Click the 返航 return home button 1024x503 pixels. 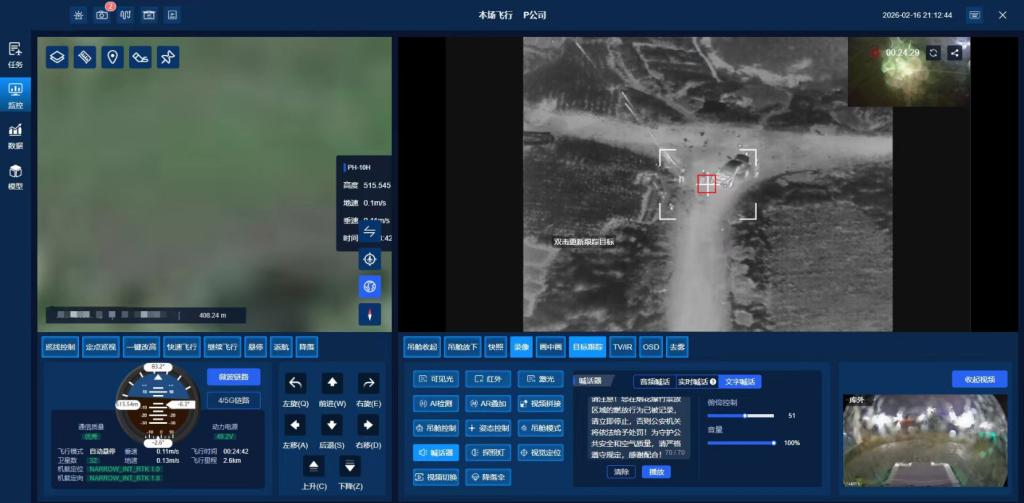pyautogui.click(x=281, y=347)
